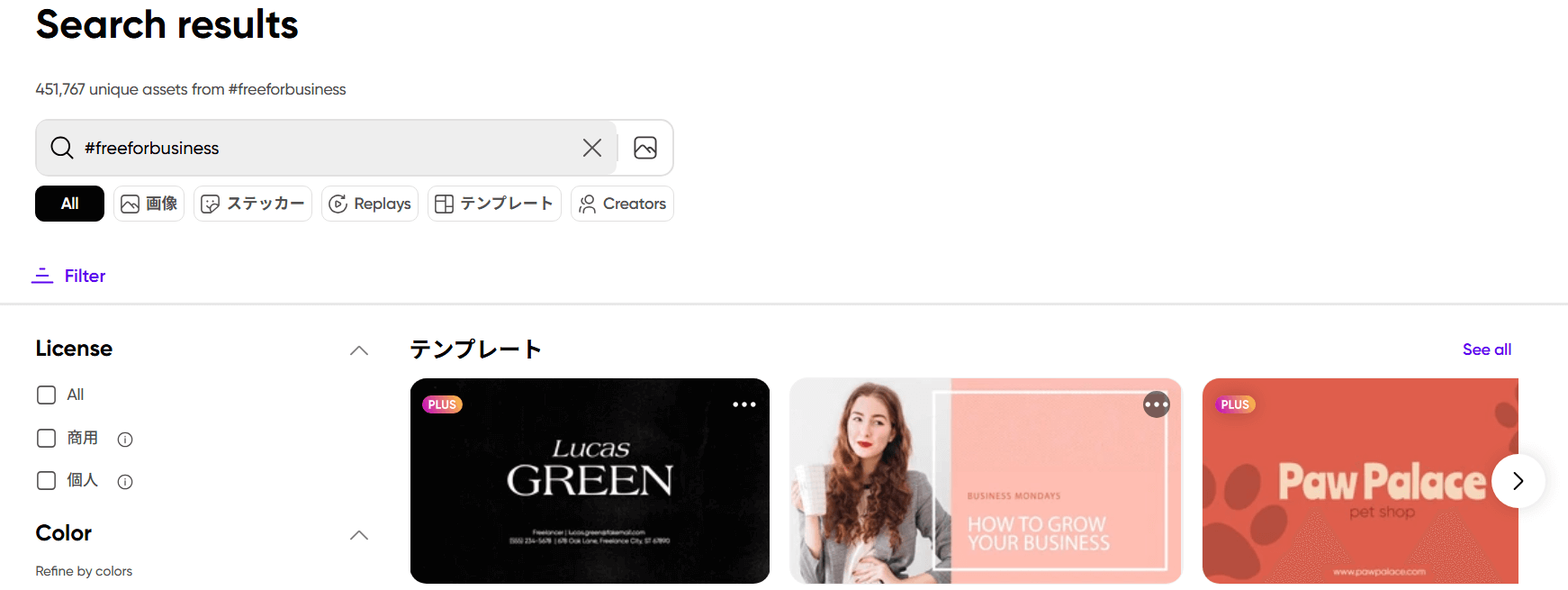The width and height of the screenshot is (1568, 590).
Task: Show info for 個人 license
Action: tap(125, 482)
